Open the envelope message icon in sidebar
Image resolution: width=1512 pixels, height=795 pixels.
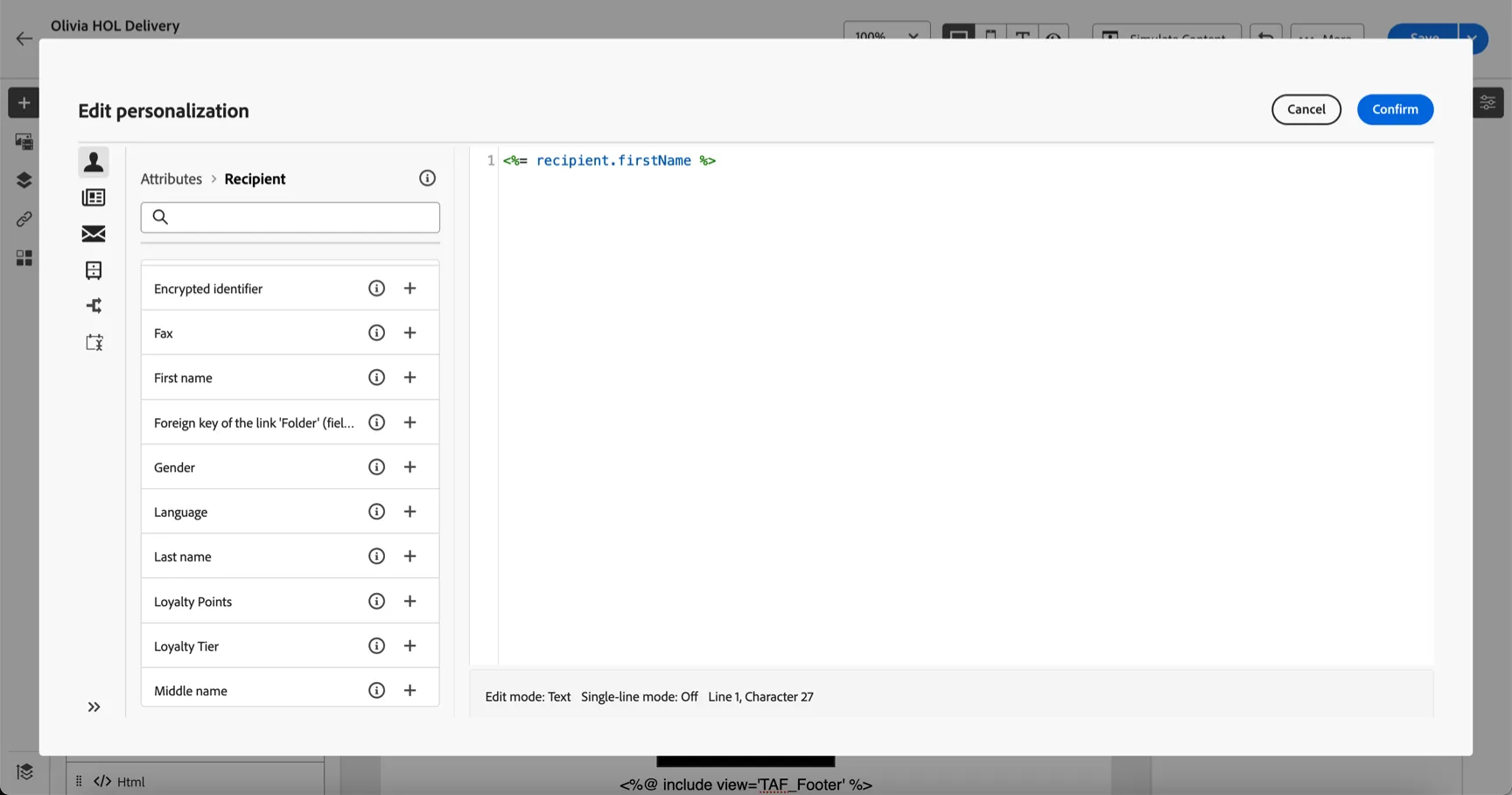tap(94, 234)
